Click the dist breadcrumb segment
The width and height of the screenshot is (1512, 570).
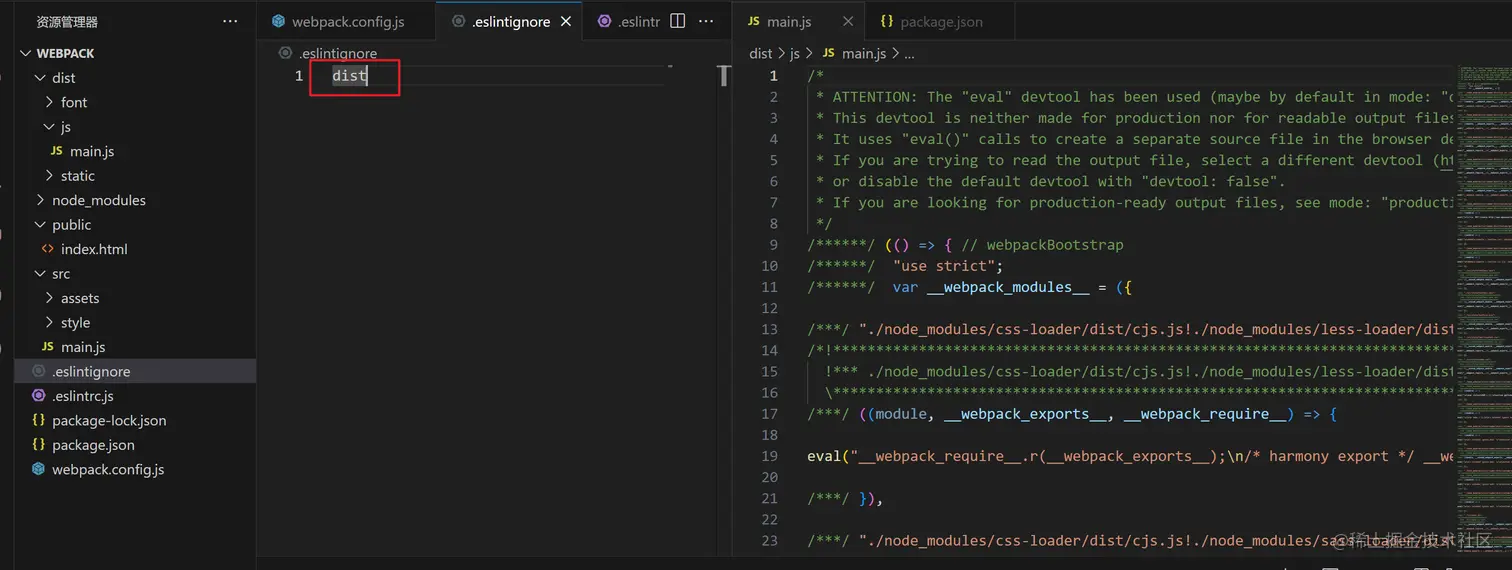click(761, 53)
